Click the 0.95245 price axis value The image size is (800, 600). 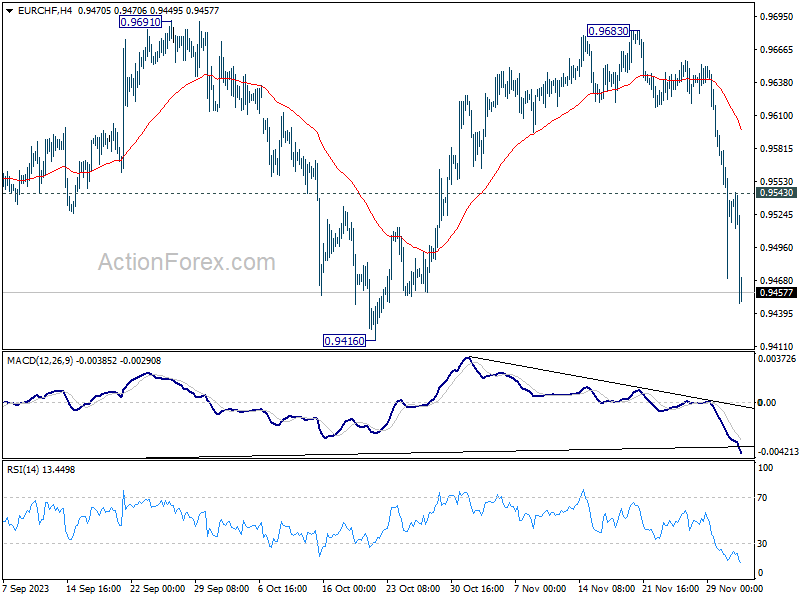777,215
